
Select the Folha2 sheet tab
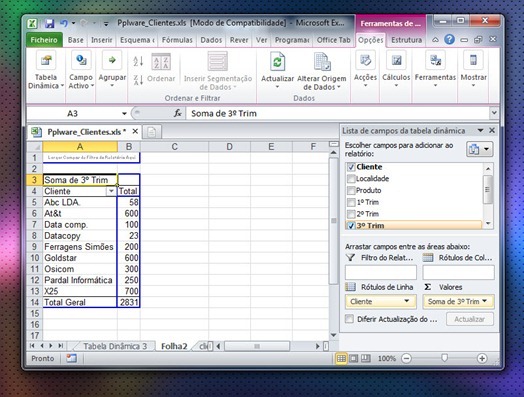[174, 346]
